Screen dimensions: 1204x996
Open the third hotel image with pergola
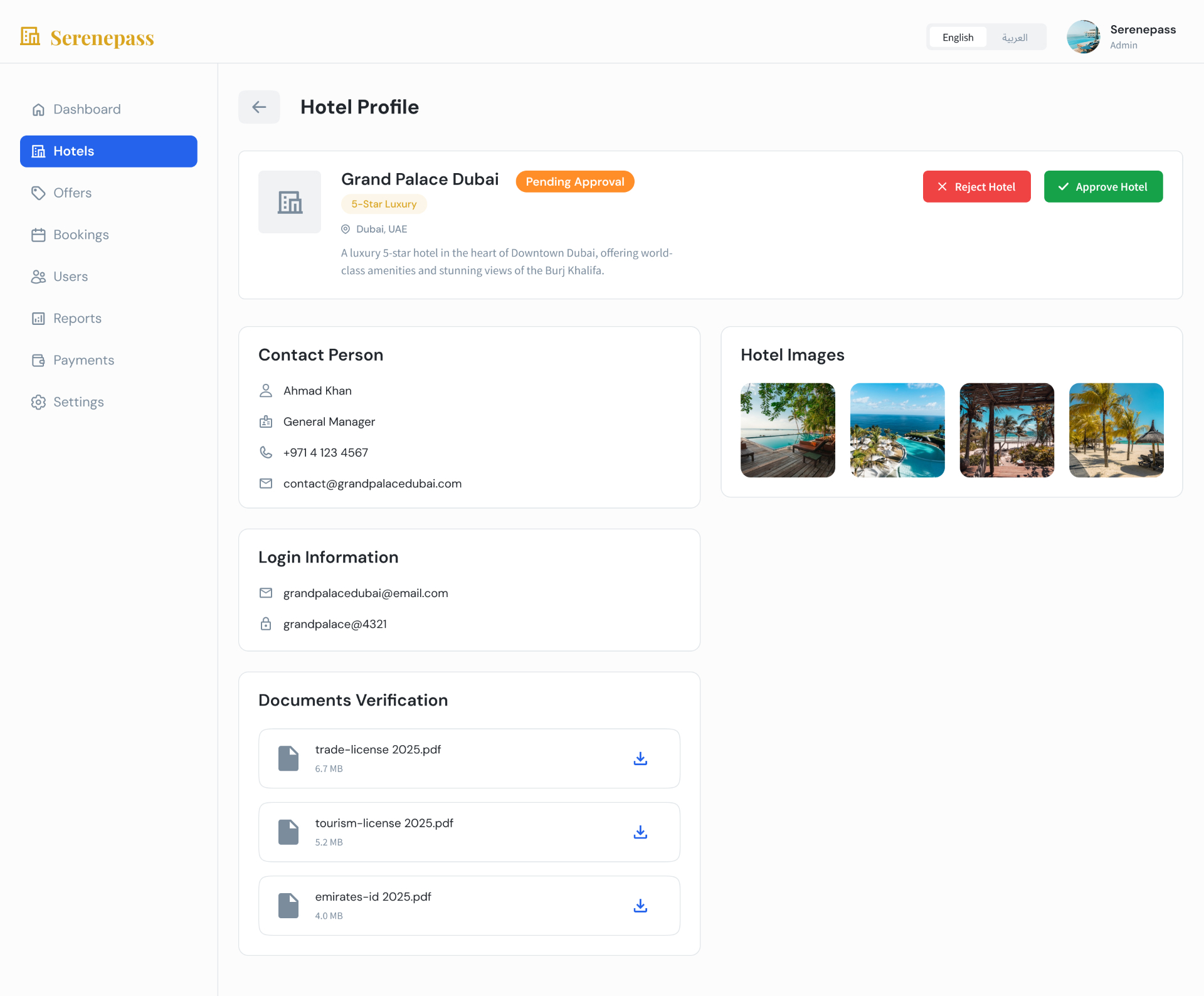click(1007, 430)
